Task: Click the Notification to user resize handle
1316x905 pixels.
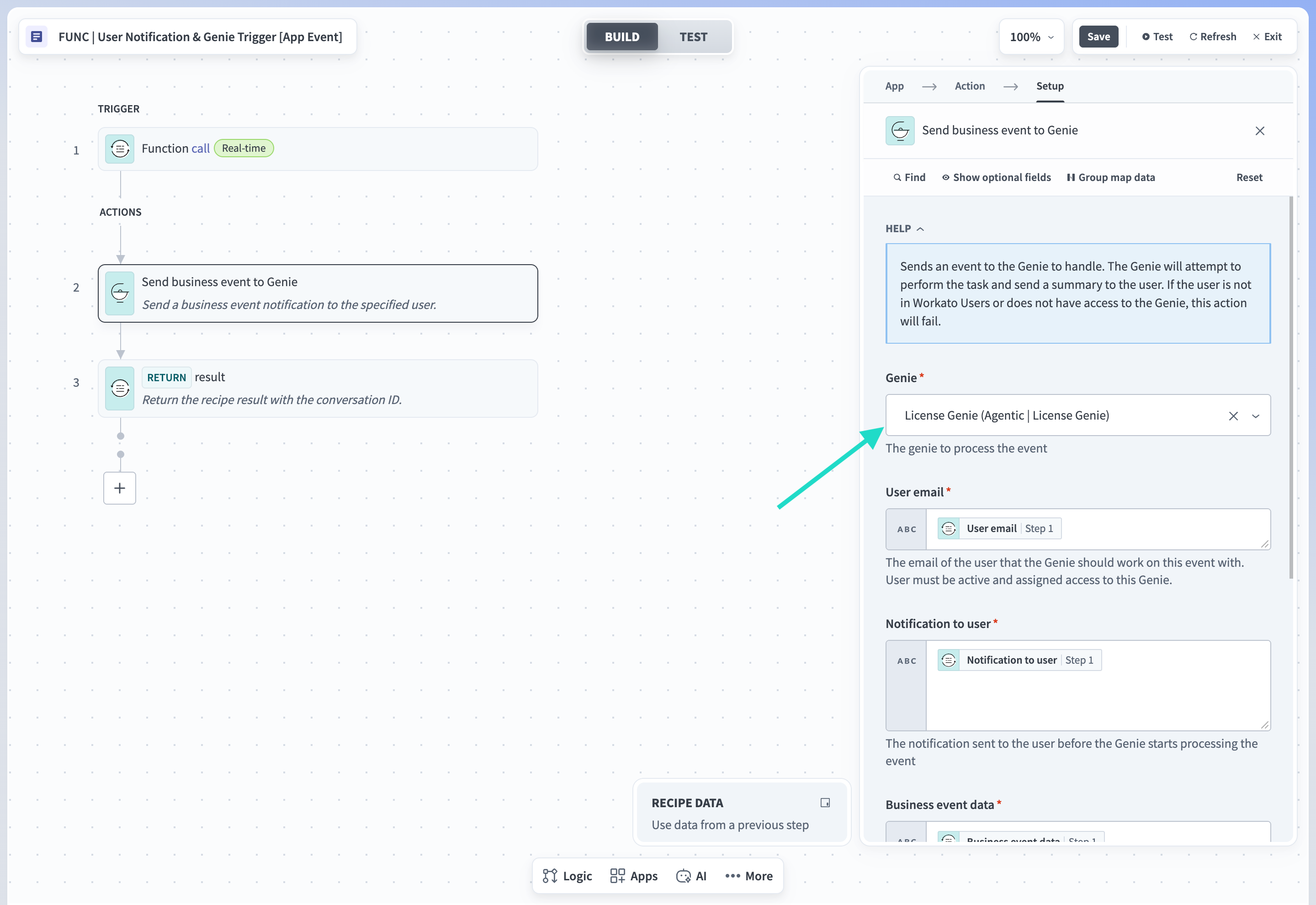Action: tap(1264, 724)
